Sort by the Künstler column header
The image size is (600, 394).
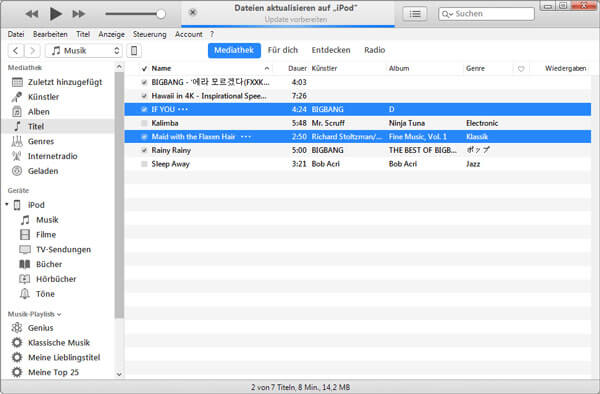click(324, 68)
